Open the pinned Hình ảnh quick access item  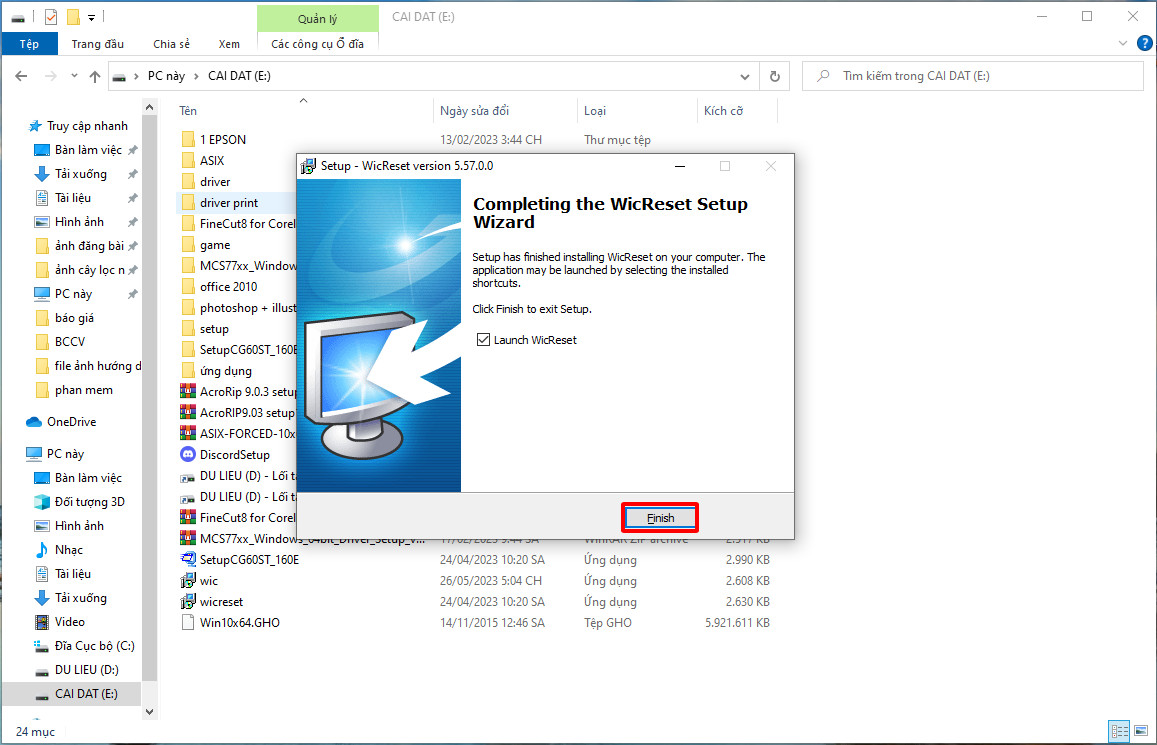[79, 222]
